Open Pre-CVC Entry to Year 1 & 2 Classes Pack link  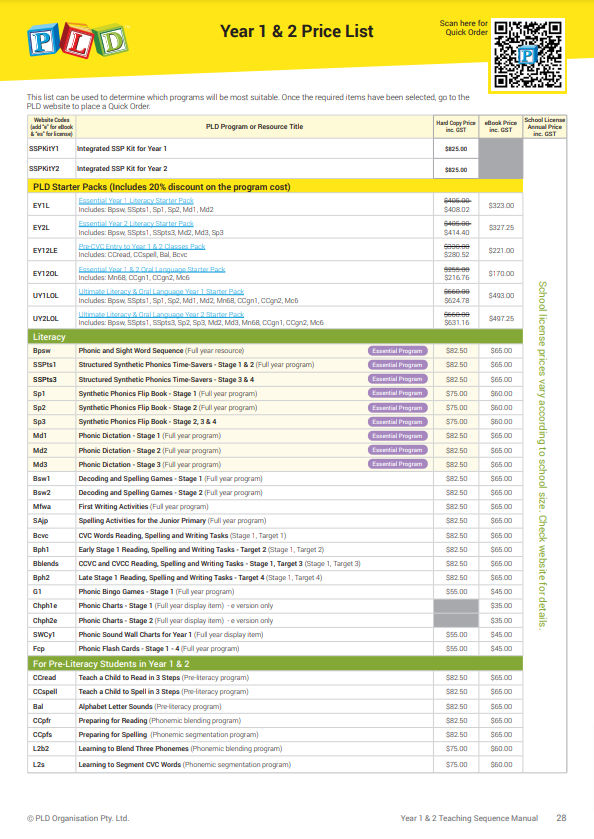[142, 247]
